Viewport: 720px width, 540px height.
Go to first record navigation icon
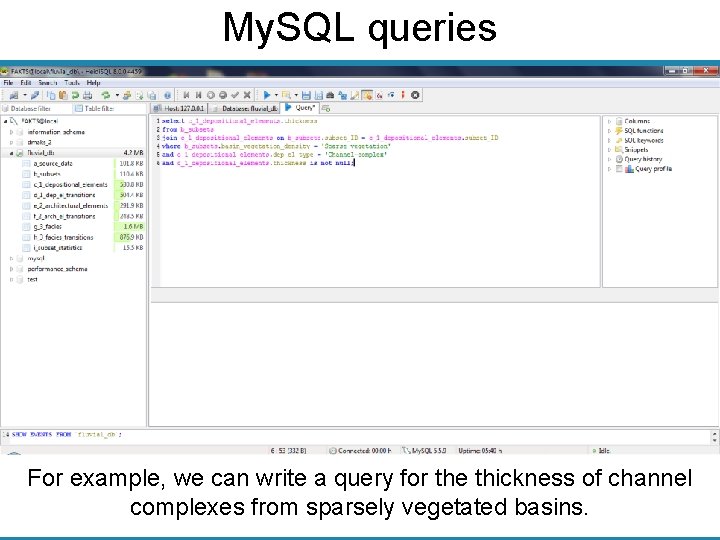pyautogui.click(x=186, y=95)
